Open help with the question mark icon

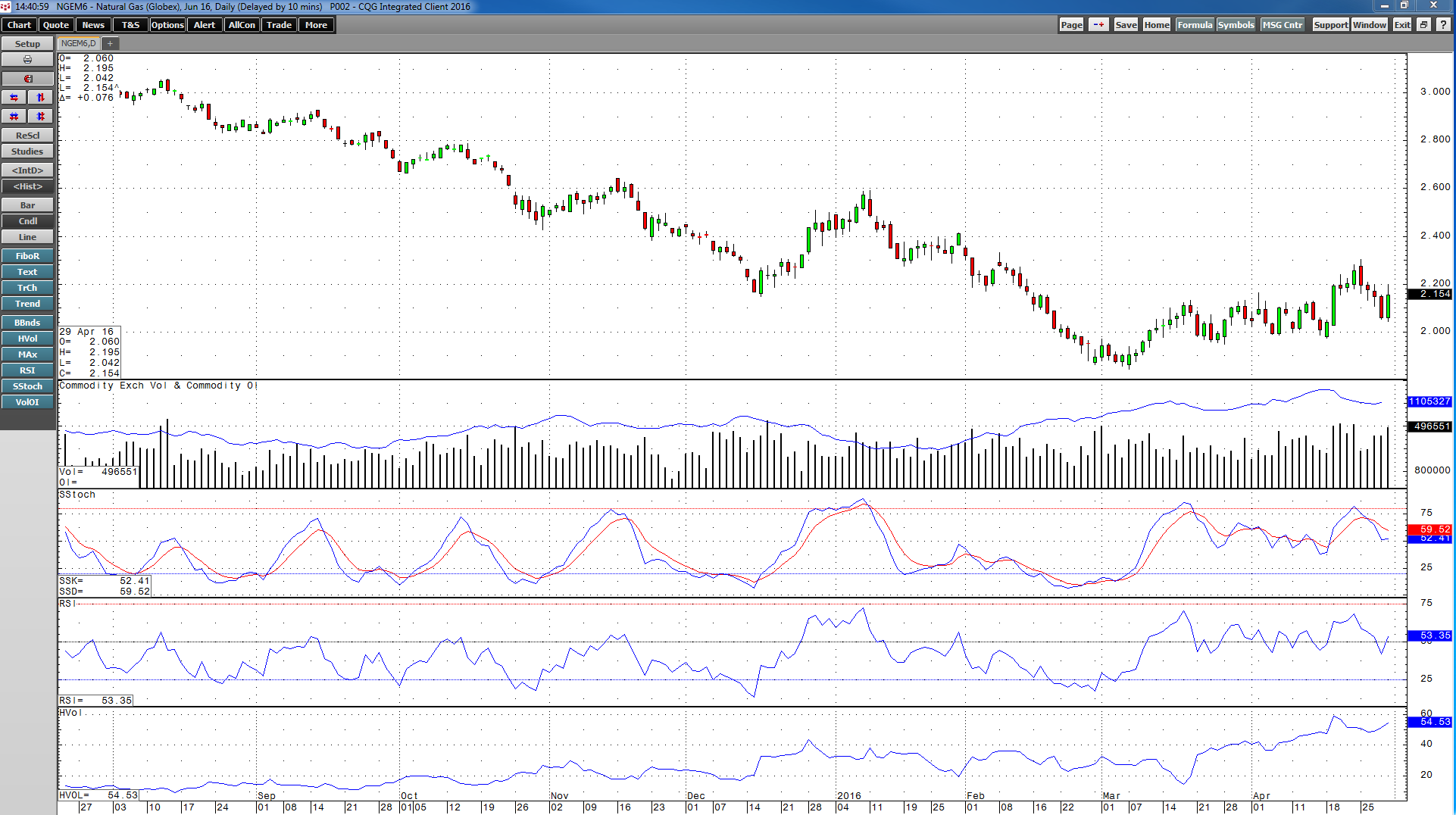click(1444, 24)
